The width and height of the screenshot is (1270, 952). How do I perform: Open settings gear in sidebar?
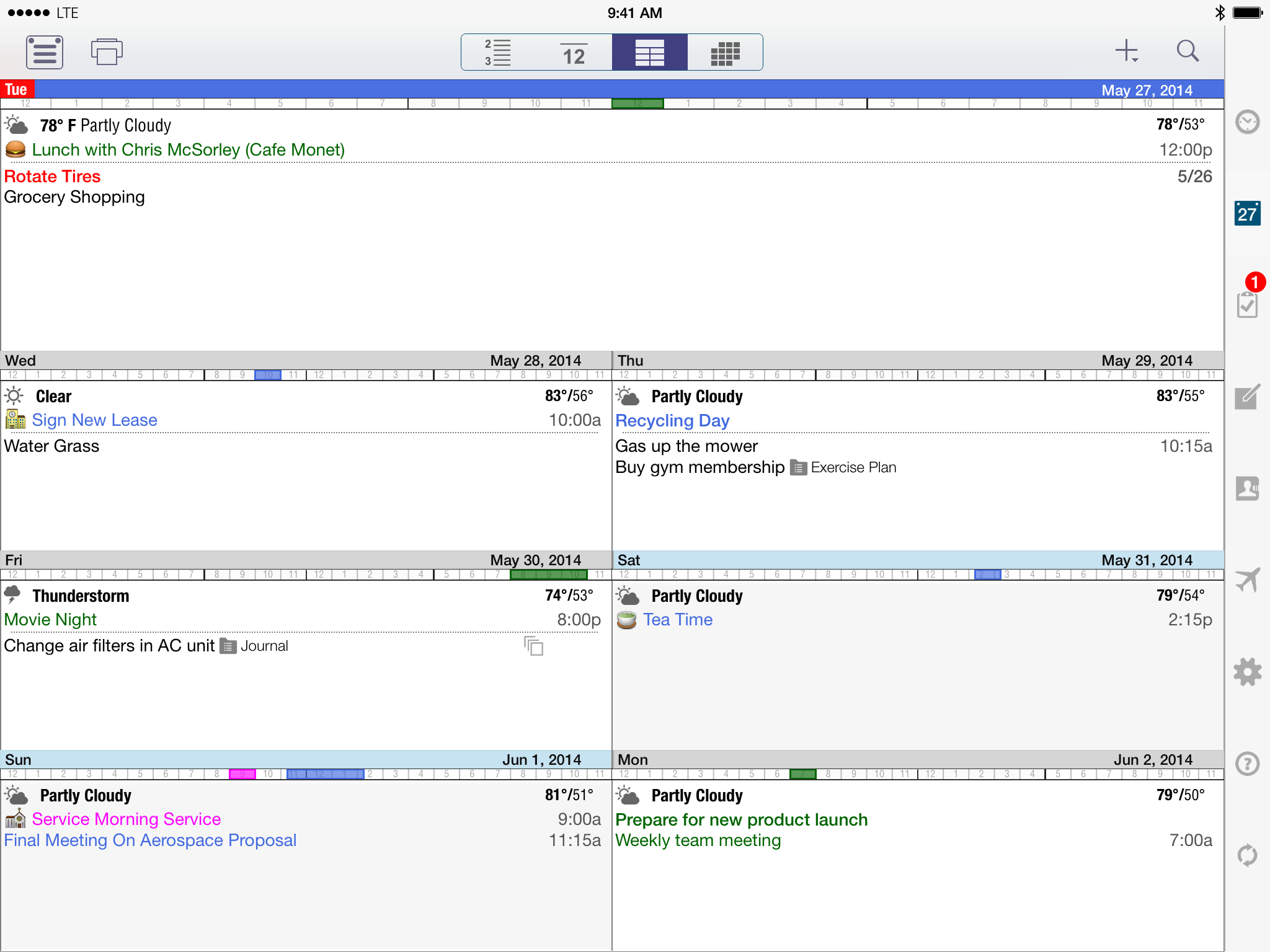(1247, 672)
